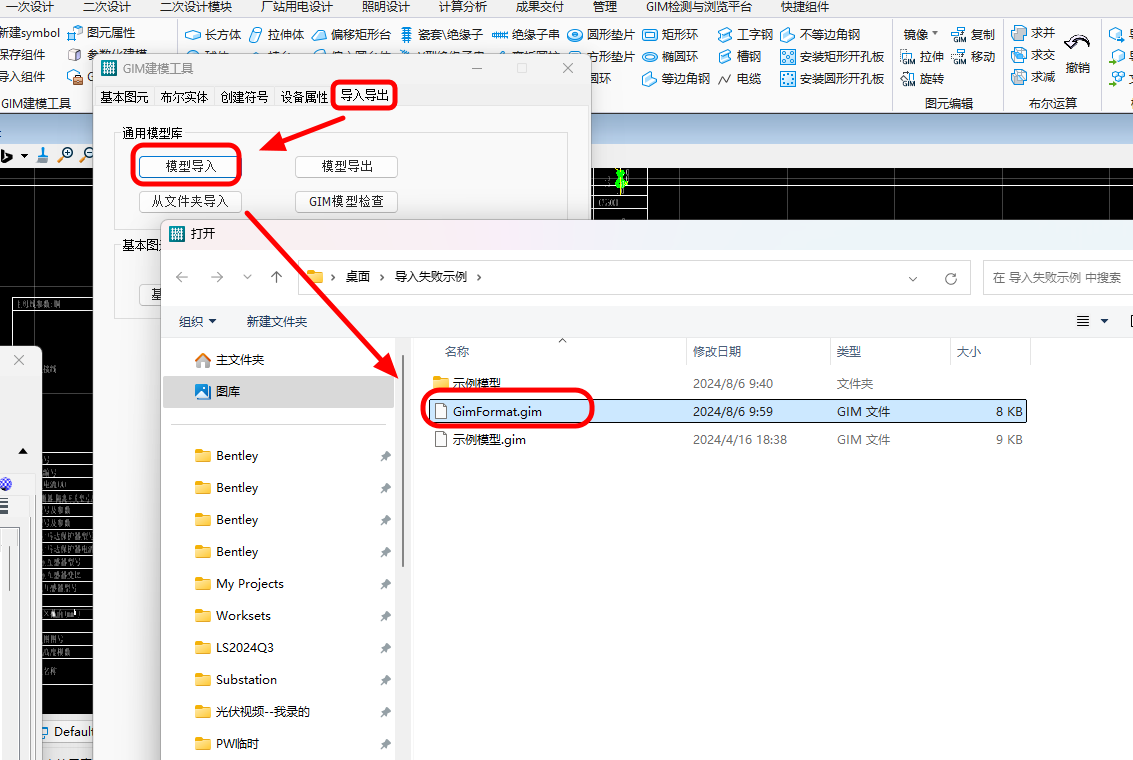This screenshot has width=1133, height=760.
Task: Switch to 布尔实体 tab
Action: click(x=184, y=97)
